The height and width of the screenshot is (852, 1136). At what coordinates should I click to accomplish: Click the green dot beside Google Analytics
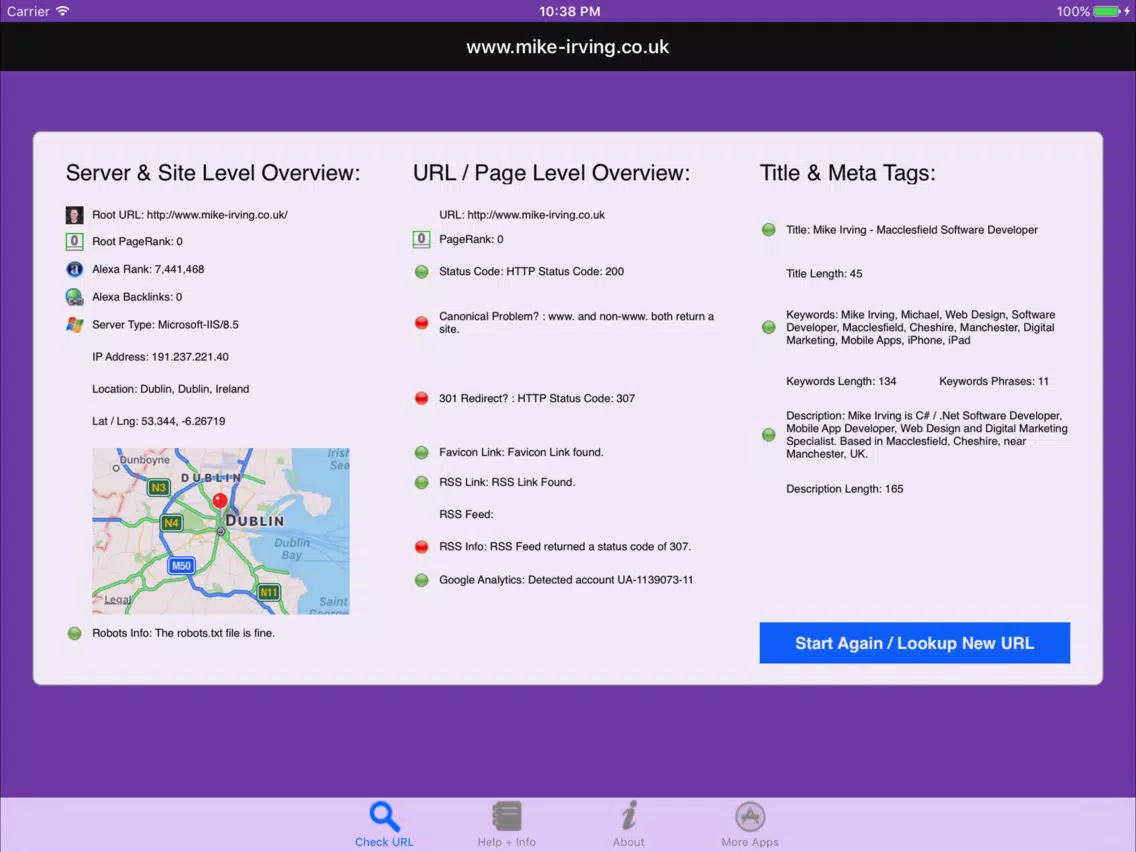422,580
